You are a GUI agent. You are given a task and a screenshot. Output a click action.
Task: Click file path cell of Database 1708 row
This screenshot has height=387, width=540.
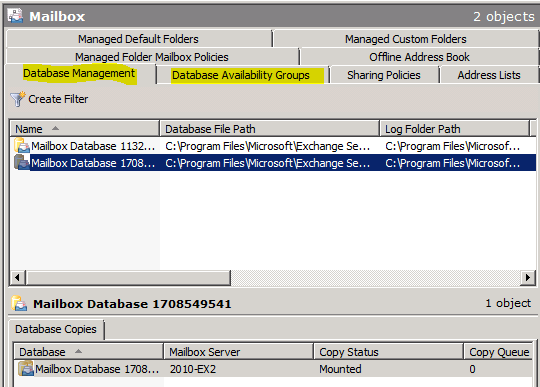click(x=268, y=163)
